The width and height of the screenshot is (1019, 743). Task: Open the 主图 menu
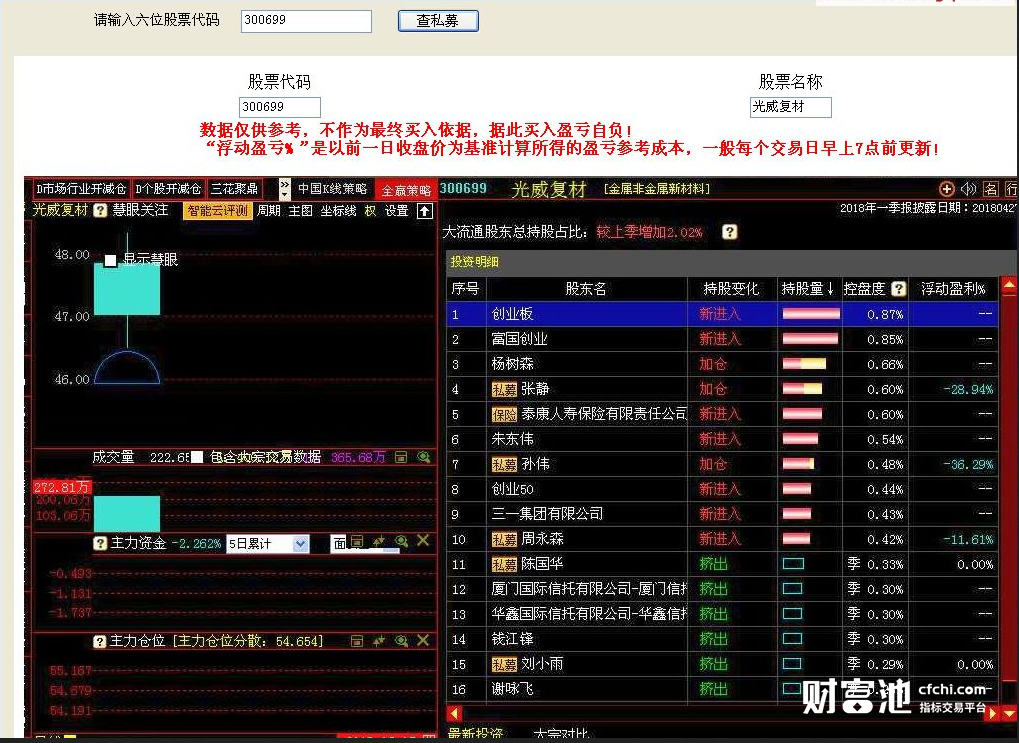pyautogui.click(x=300, y=211)
